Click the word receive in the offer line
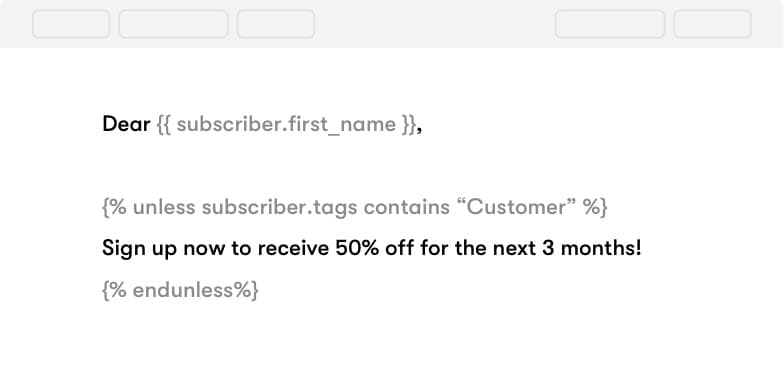 pos(293,248)
